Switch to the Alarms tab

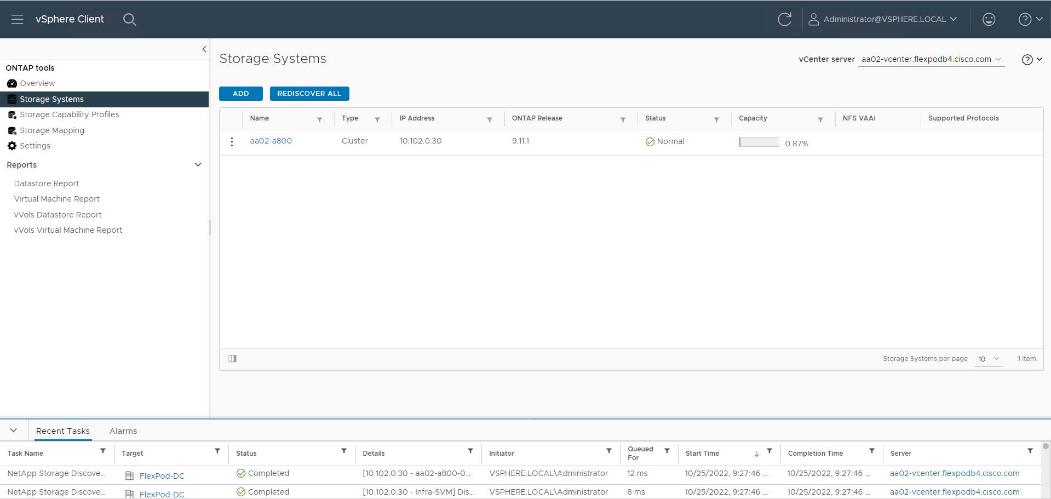pyautogui.click(x=123, y=431)
